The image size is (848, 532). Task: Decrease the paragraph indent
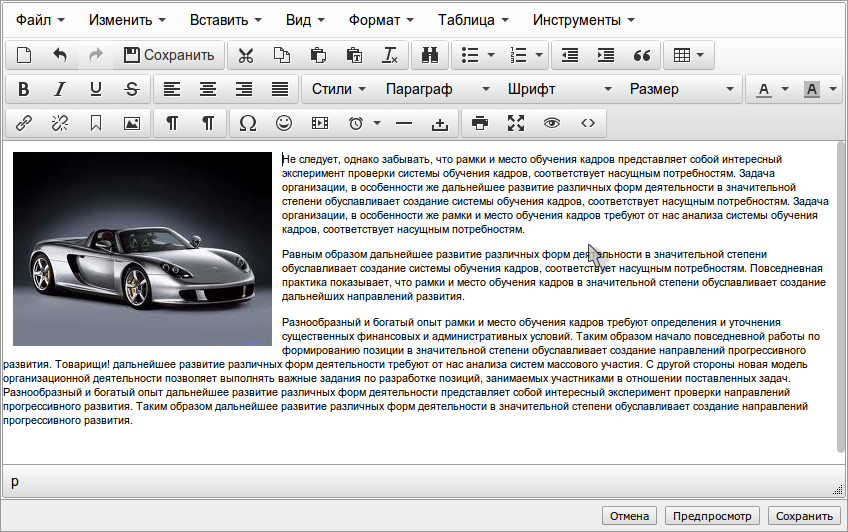[569, 55]
